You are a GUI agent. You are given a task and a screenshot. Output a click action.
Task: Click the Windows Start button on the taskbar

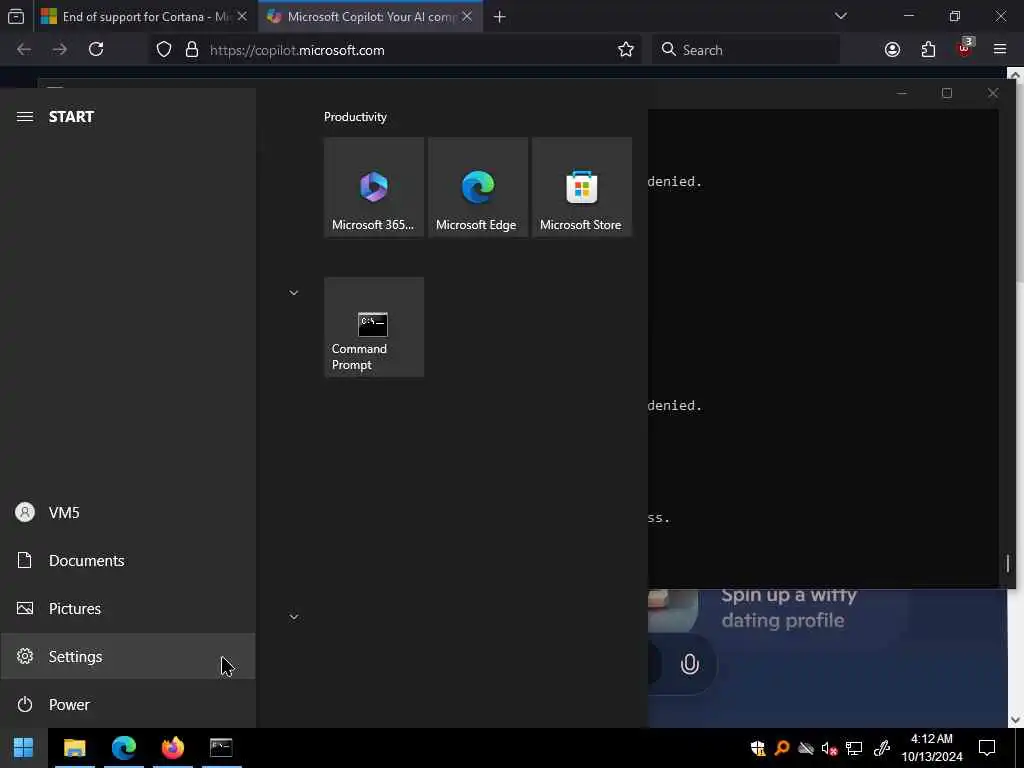pos(24,748)
